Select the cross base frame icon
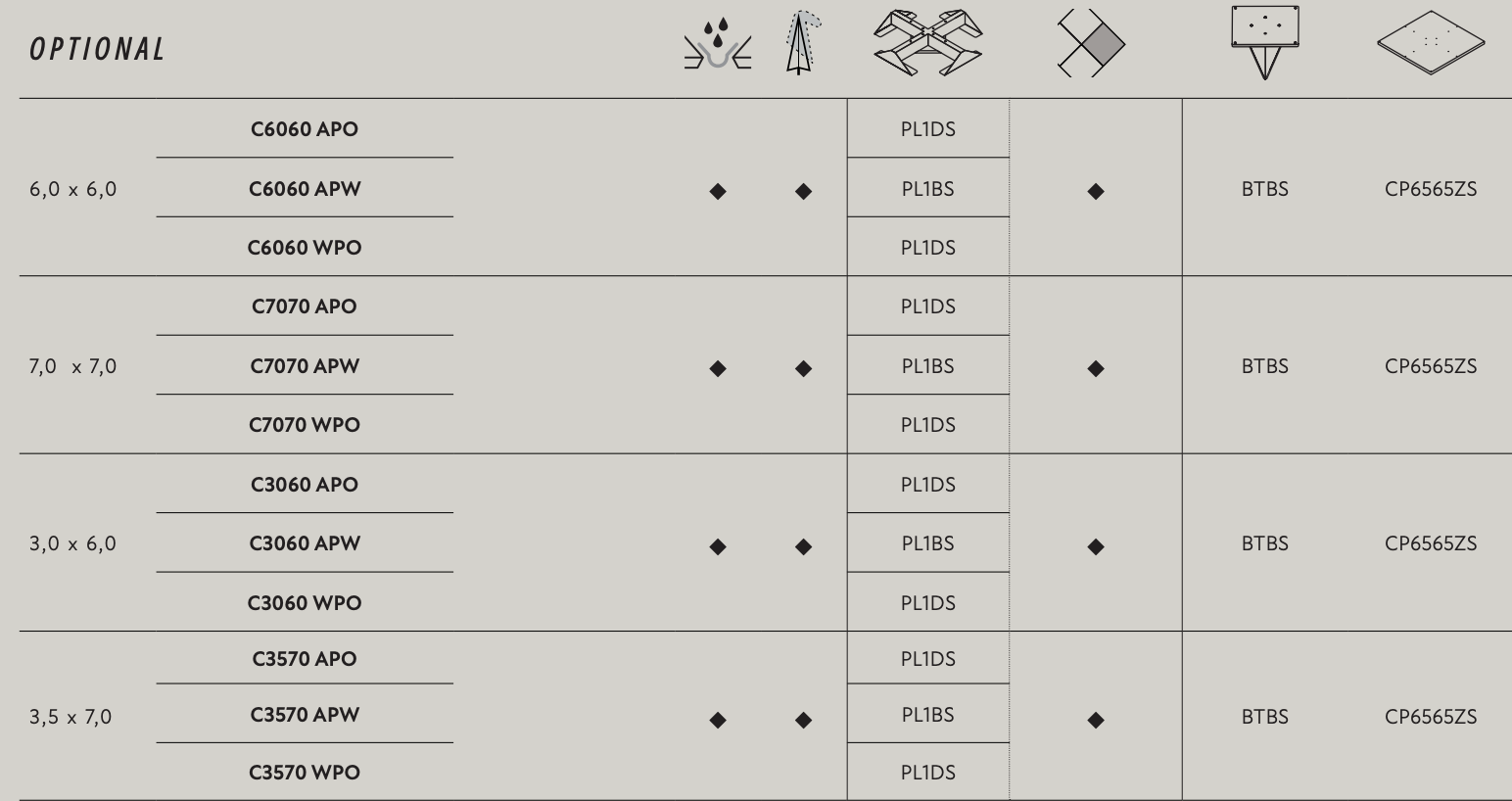The width and height of the screenshot is (1512, 801). 927,42
